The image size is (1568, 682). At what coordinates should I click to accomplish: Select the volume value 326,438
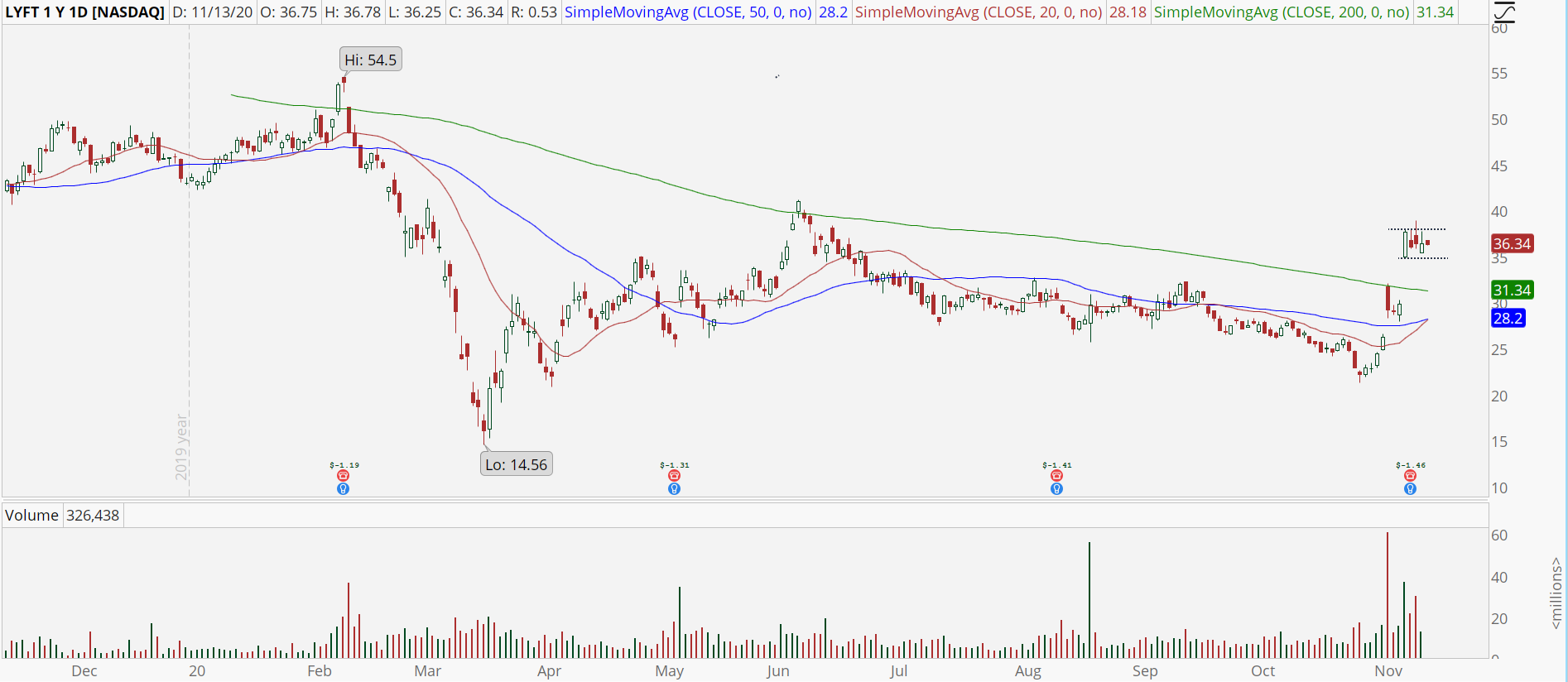pos(93,515)
